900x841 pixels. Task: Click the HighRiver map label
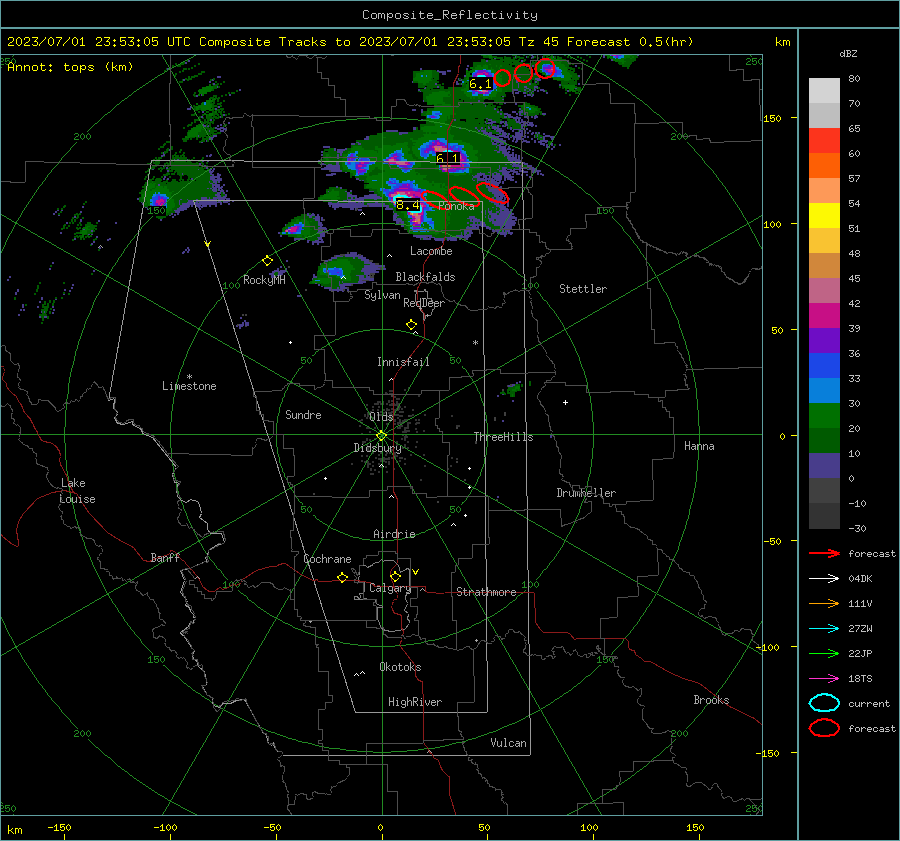pyautogui.click(x=415, y=702)
